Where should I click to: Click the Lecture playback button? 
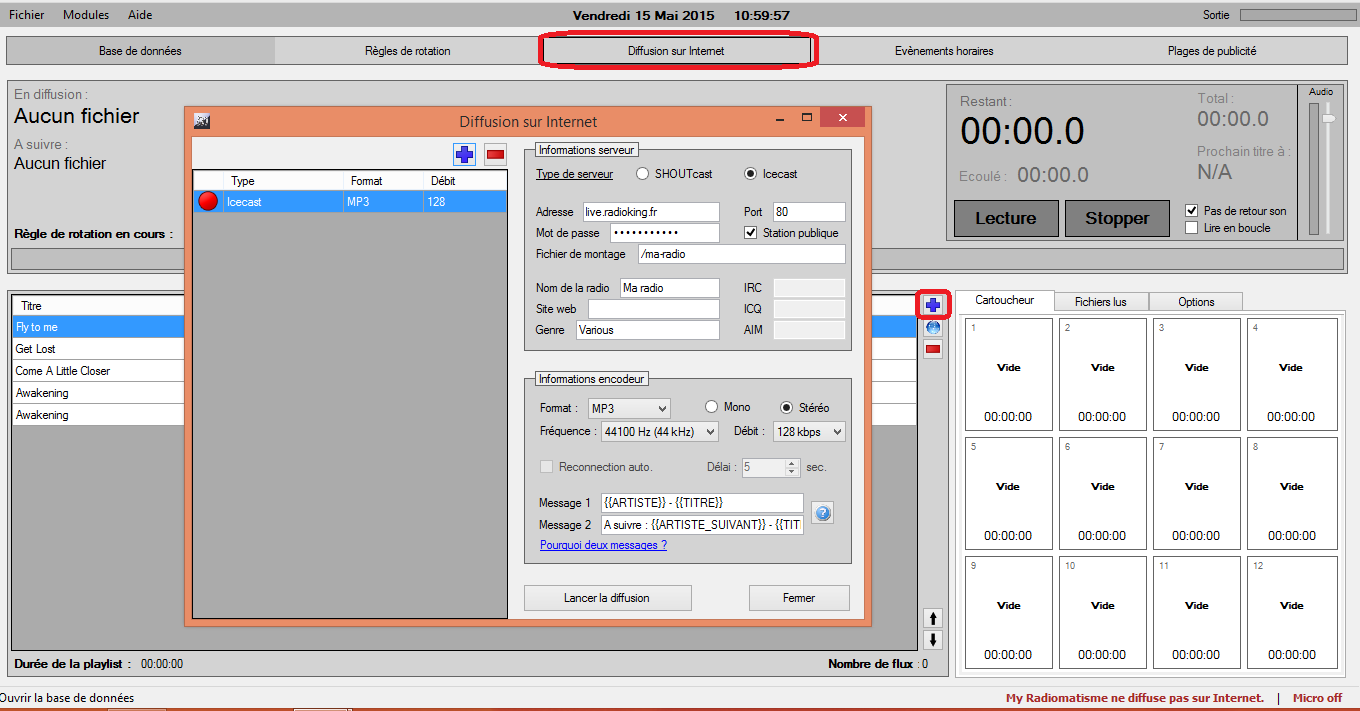coord(1005,219)
